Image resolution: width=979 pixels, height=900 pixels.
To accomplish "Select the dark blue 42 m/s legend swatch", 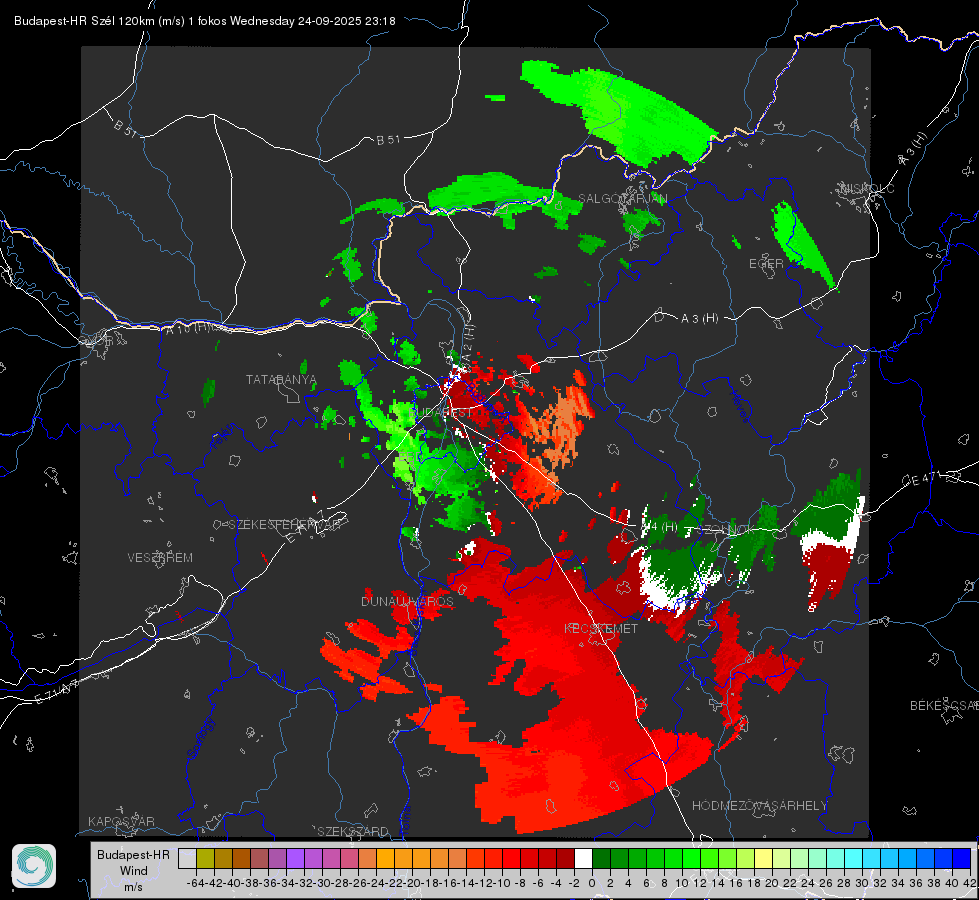I will click(961, 858).
